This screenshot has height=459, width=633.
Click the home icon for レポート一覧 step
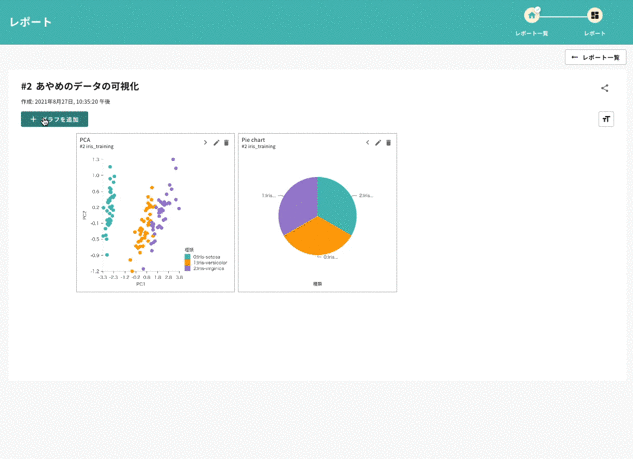pos(532,15)
